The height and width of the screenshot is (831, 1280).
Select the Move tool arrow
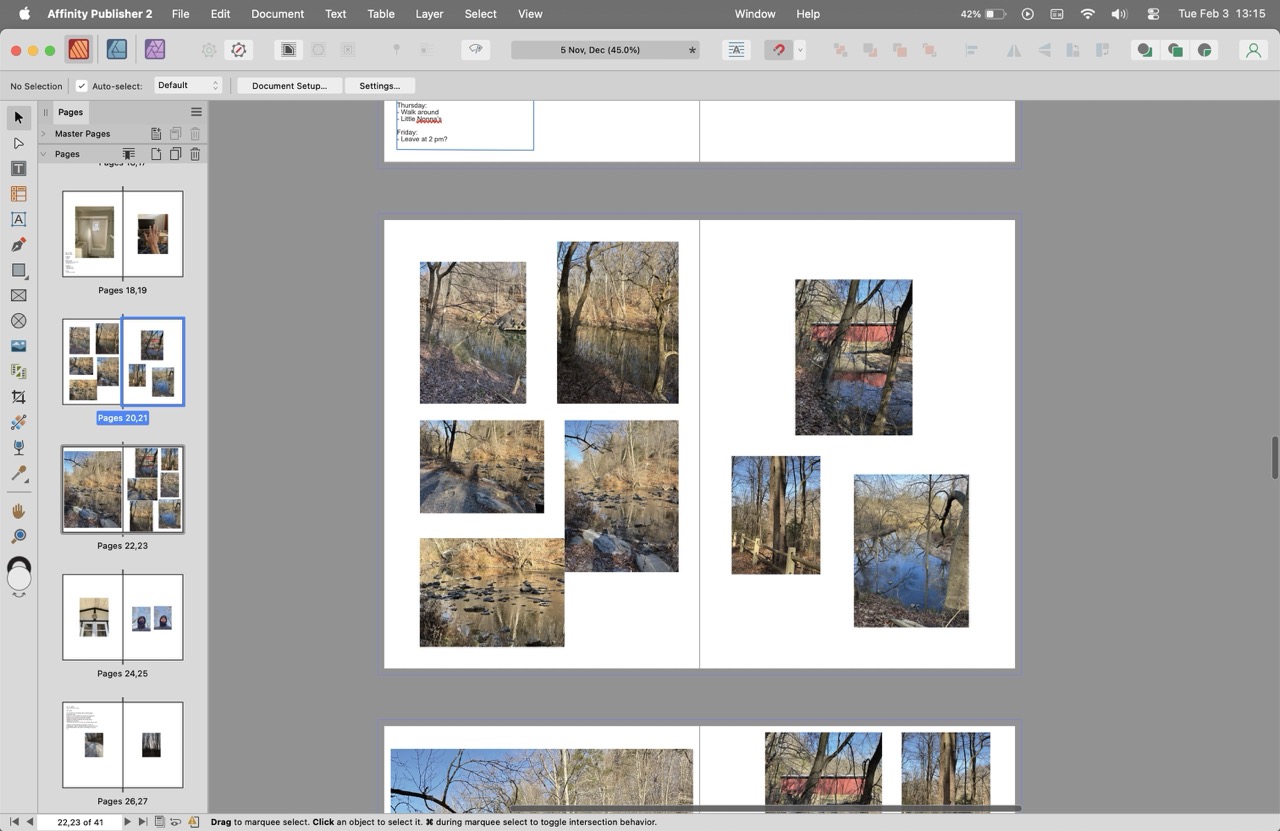click(x=18, y=118)
